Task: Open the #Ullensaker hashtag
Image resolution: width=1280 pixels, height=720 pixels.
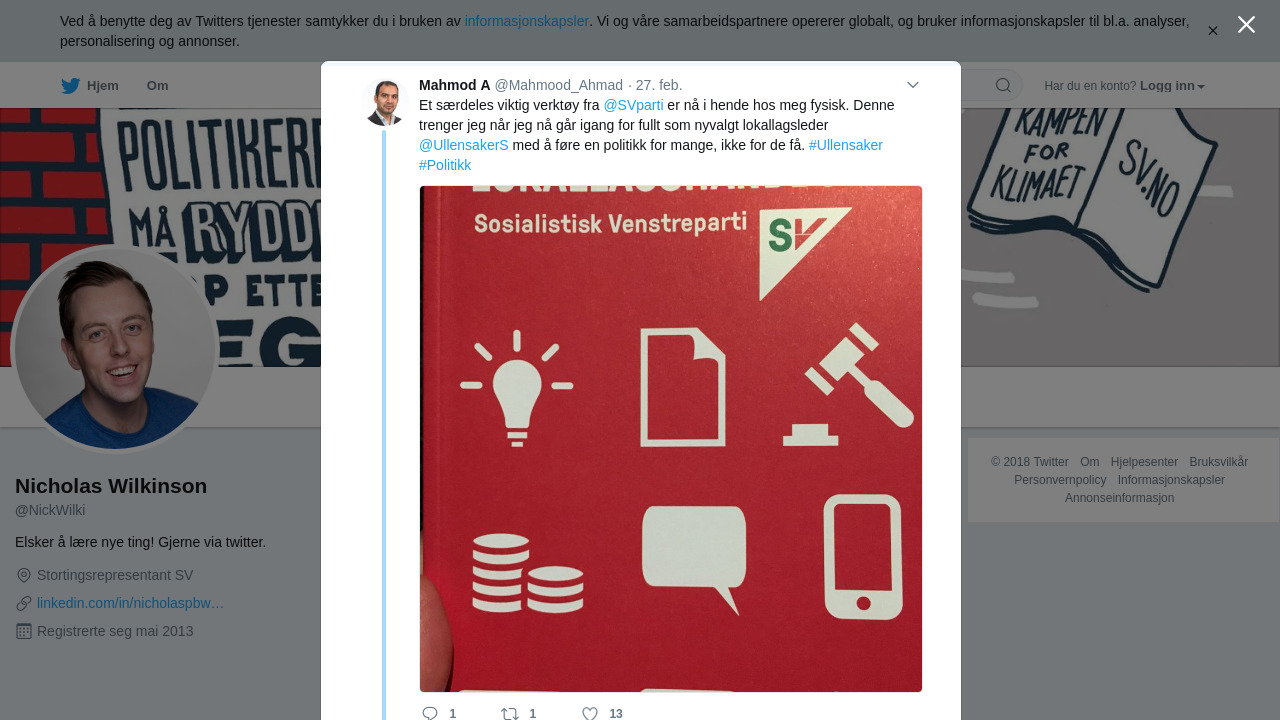Action: click(846, 145)
